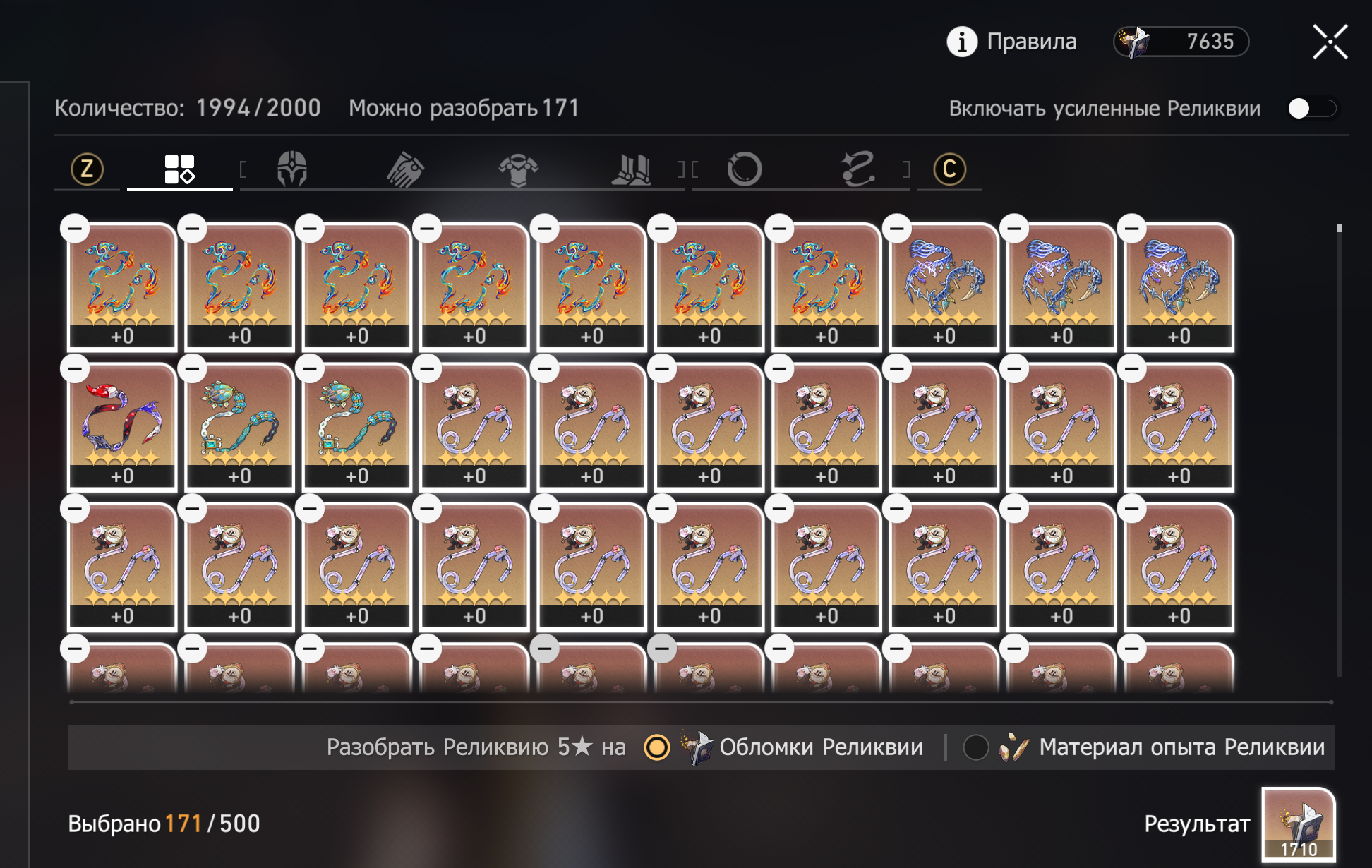Select the gloves relic filter tab
Viewport: 1372px width, 868px height.
coord(406,169)
